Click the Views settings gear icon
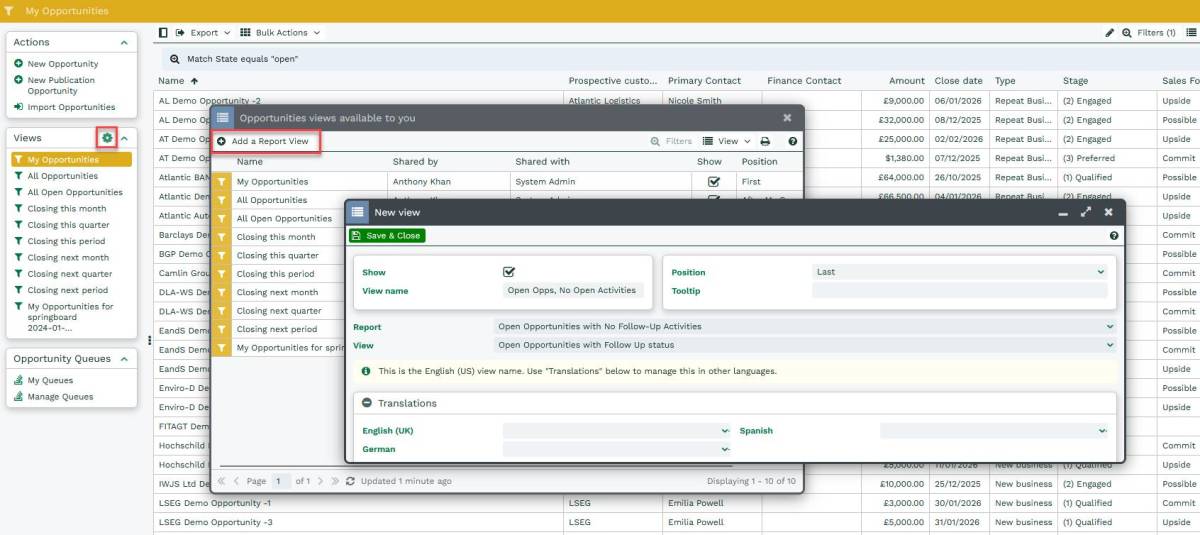Image resolution: width=1200 pixels, height=535 pixels. 107,137
